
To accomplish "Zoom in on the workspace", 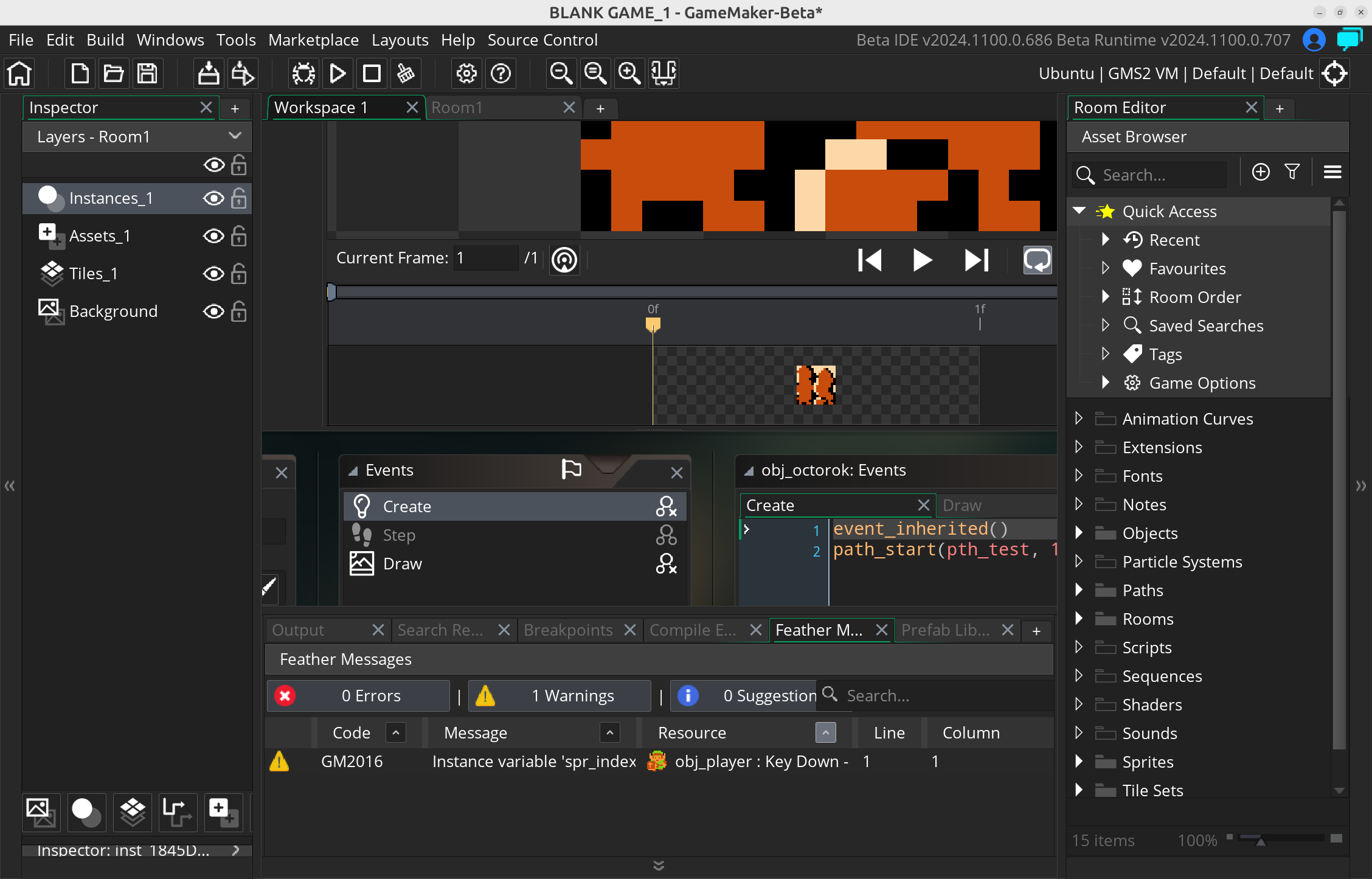I will pos(629,74).
